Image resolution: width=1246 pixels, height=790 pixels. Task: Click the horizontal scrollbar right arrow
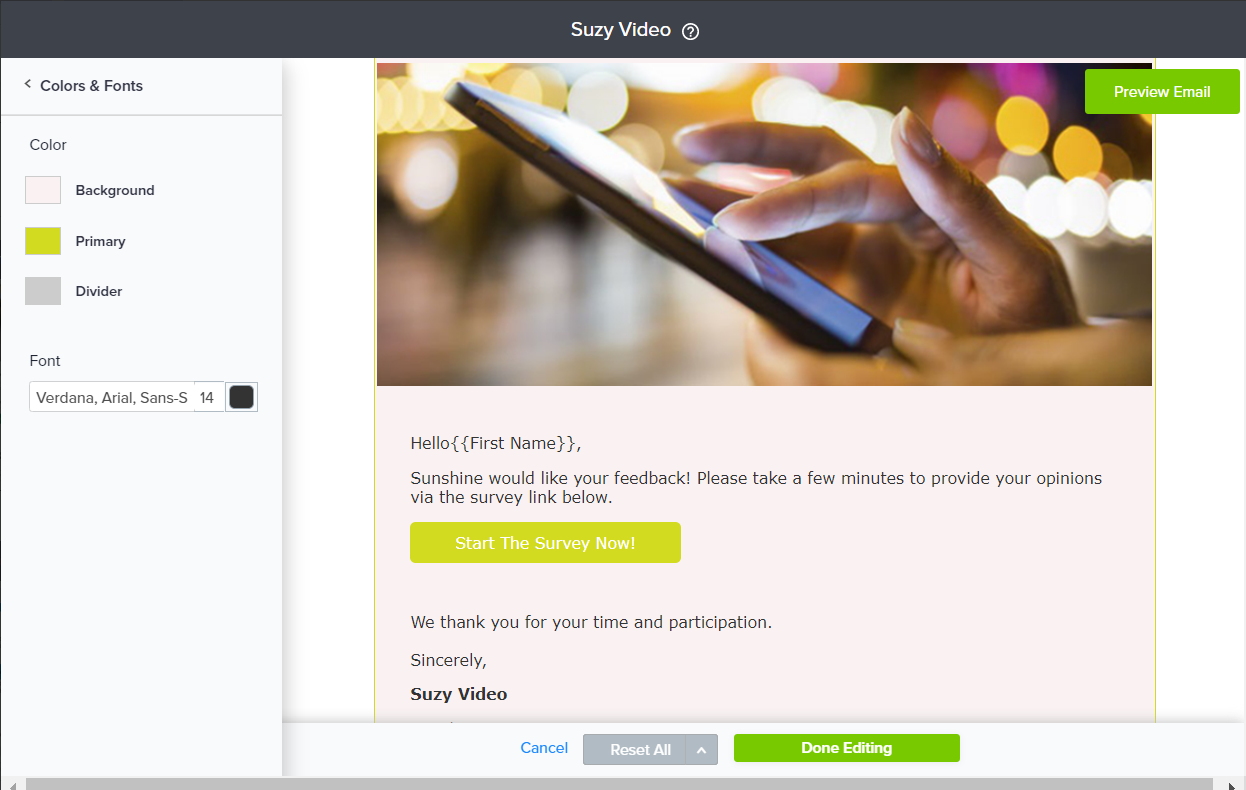coord(1232,784)
